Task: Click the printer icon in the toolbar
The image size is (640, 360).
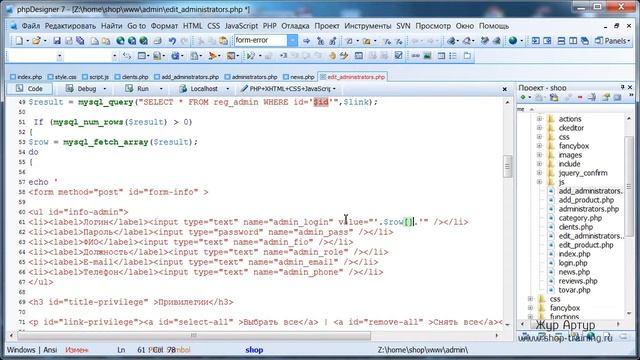Action: pos(158,40)
